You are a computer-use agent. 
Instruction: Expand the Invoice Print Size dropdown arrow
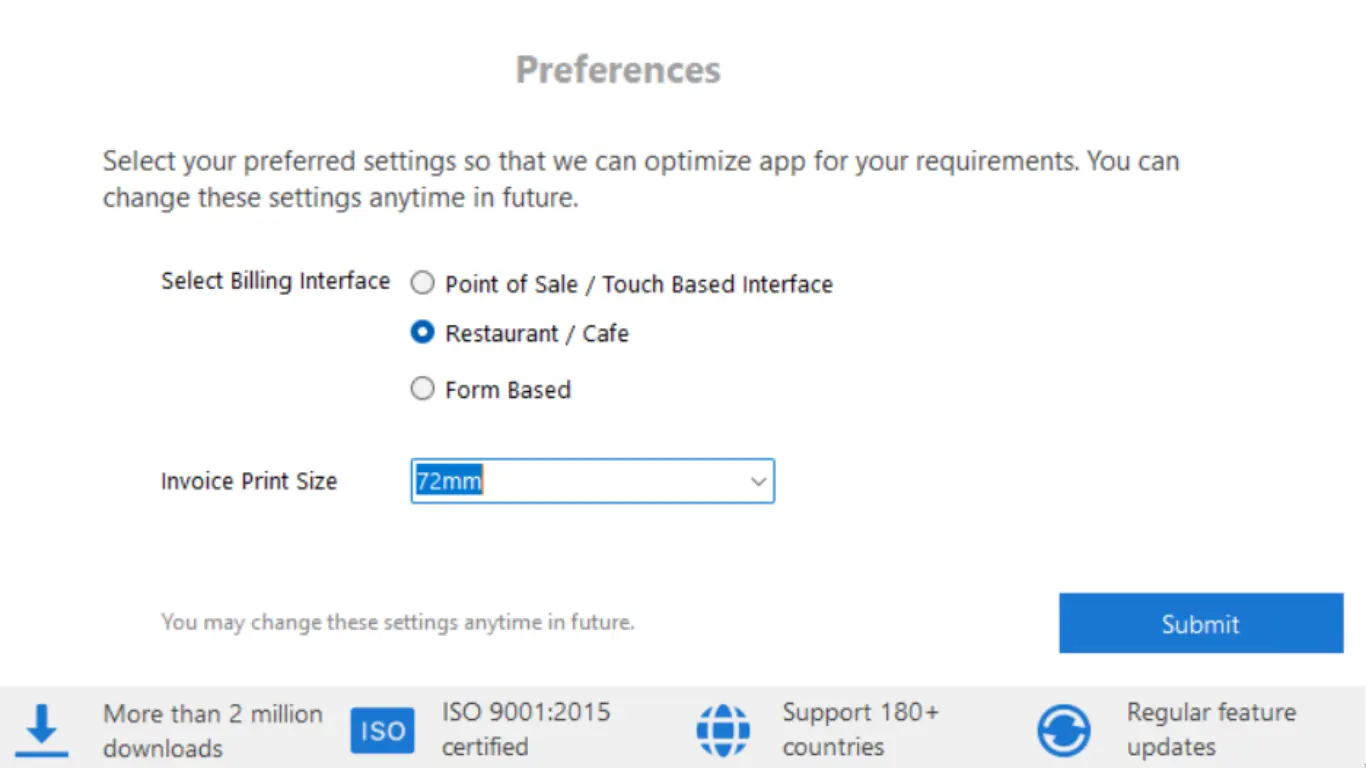758,482
